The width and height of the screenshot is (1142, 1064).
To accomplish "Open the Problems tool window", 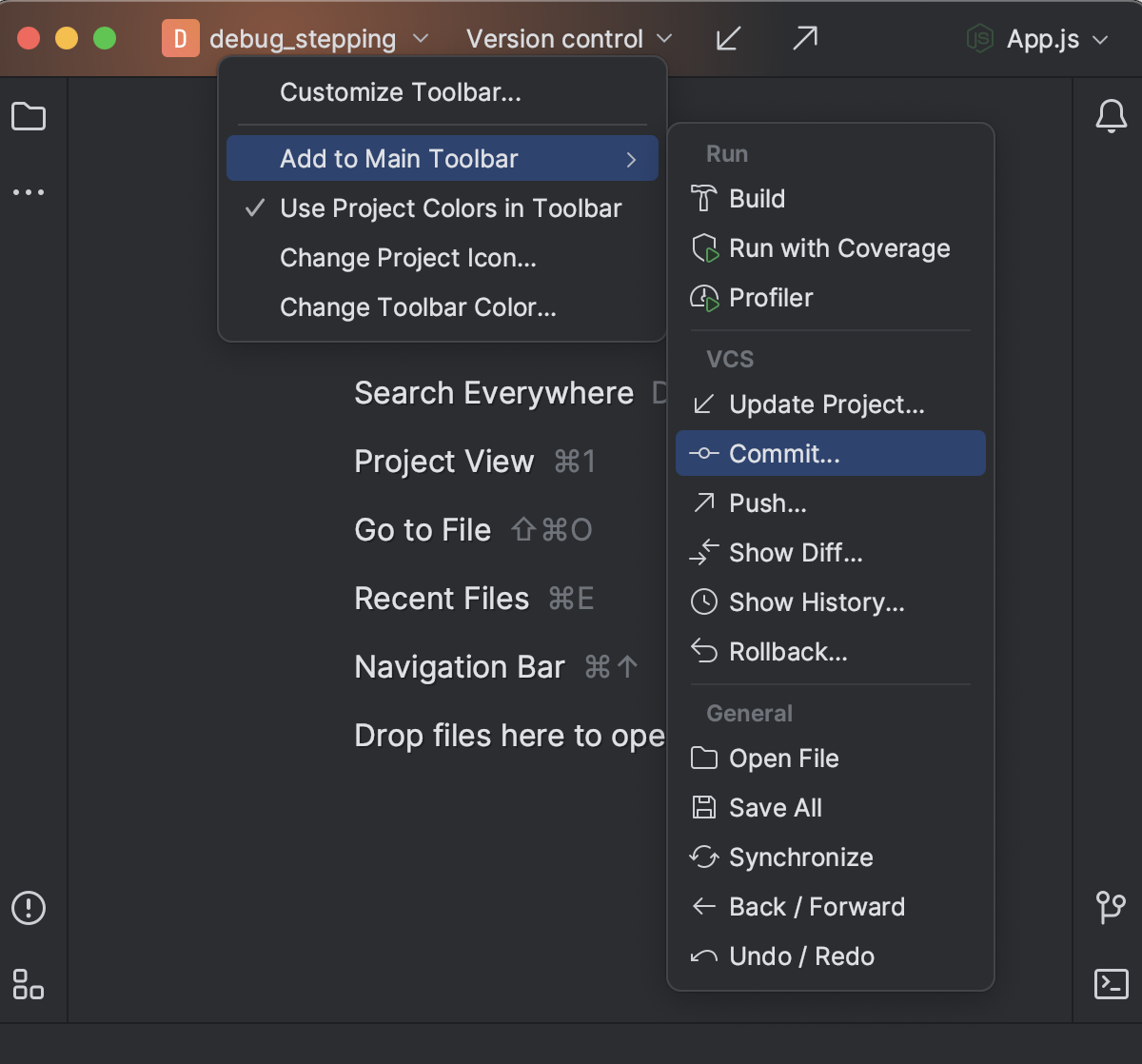I will click(x=30, y=909).
